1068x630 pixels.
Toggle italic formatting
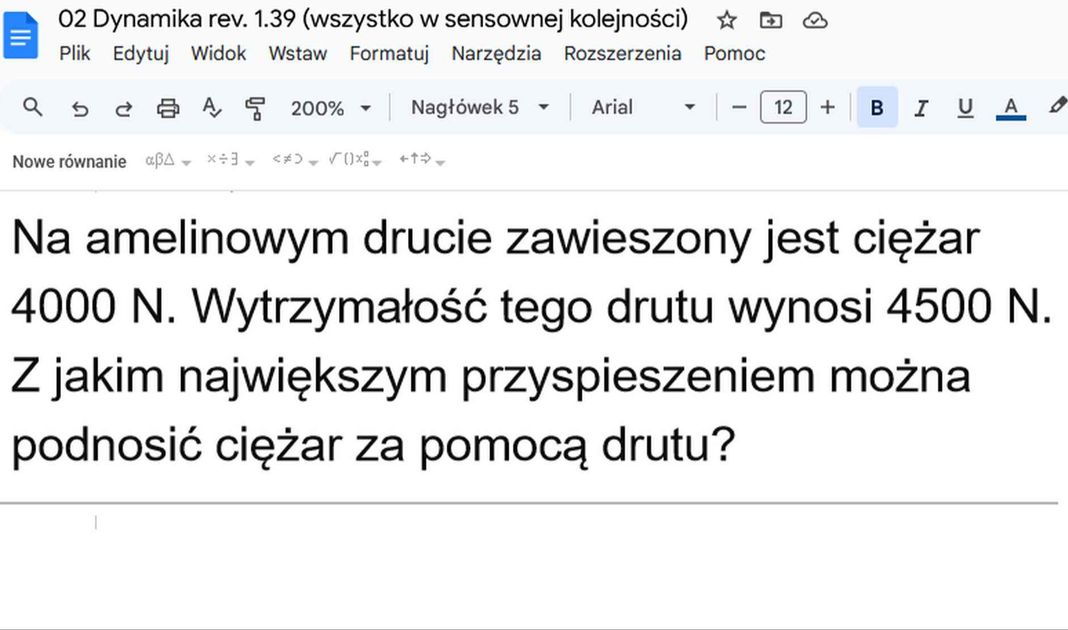921,108
